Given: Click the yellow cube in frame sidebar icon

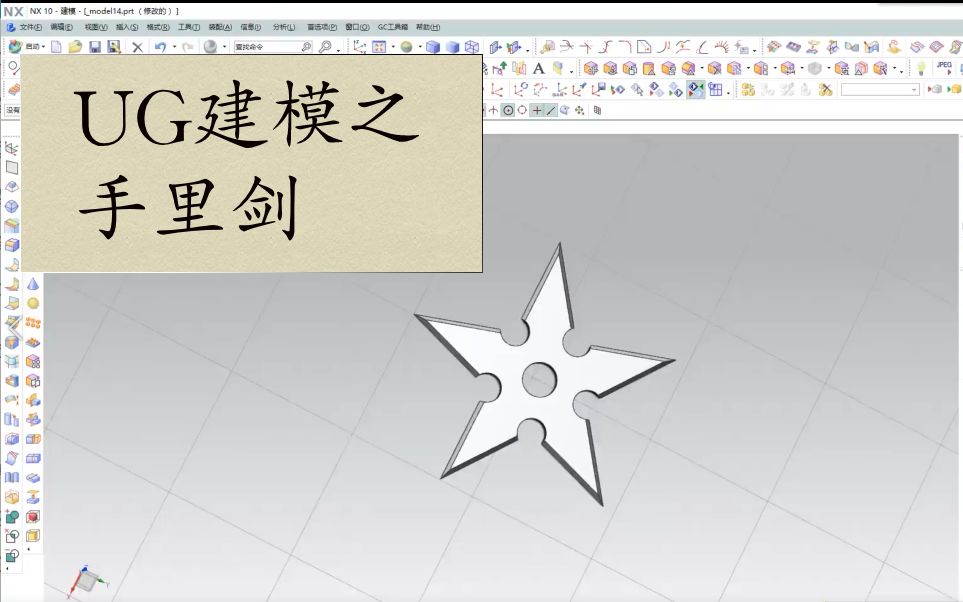Looking at the screenshot, I should (33, 536).
